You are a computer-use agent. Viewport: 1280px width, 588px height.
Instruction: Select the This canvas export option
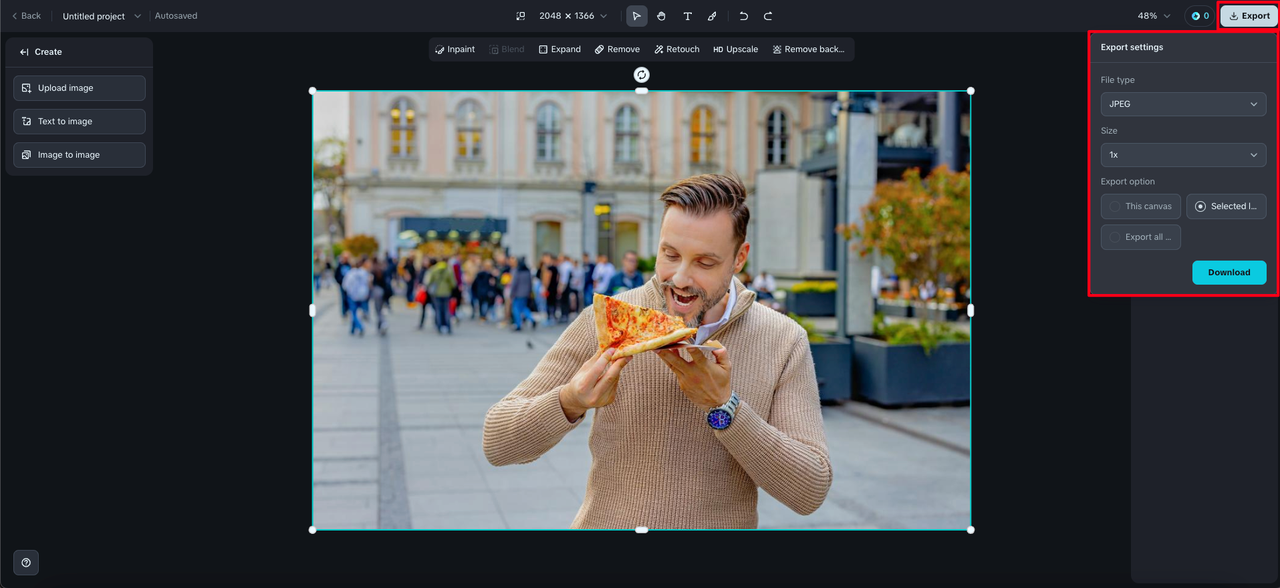1140,206
